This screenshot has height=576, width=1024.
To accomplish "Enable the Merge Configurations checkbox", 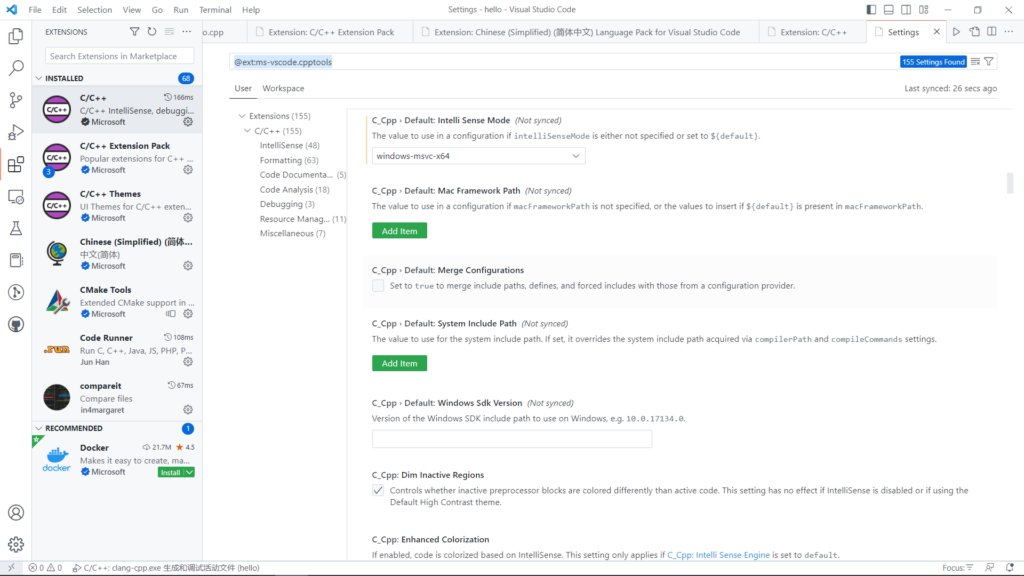I will click(x=378, y=286).
